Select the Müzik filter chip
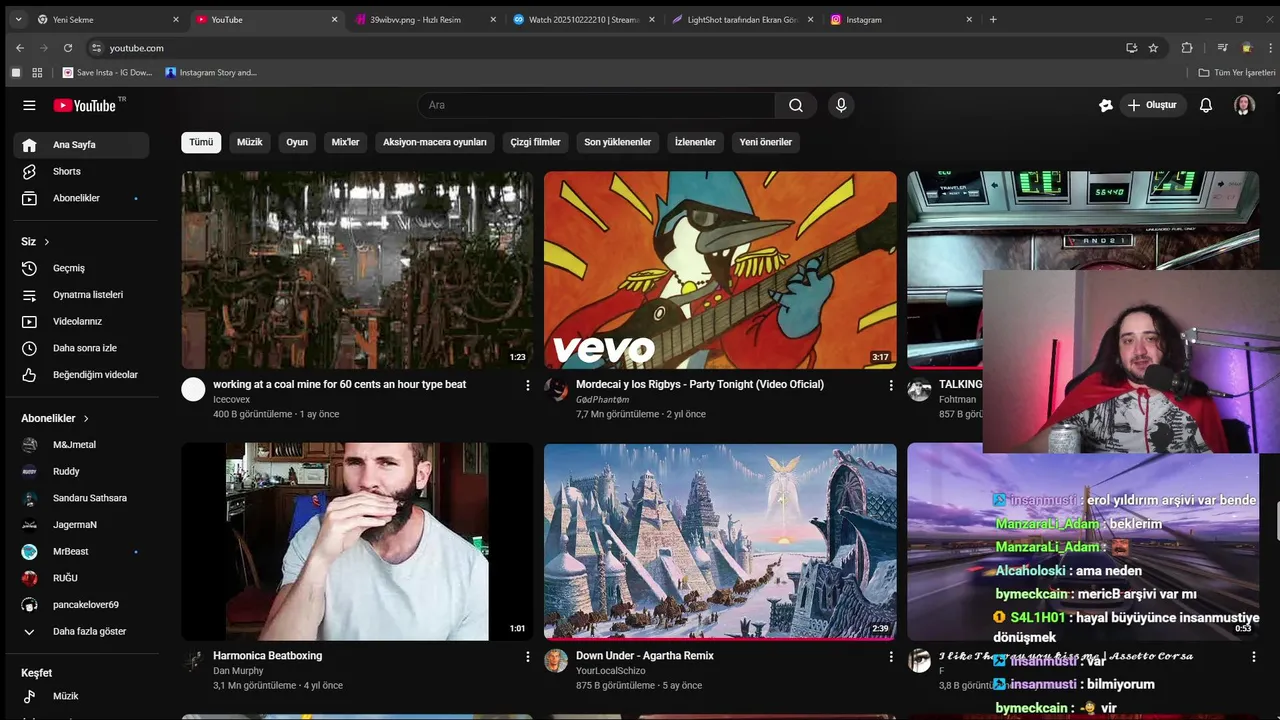Viewport: 1280px width, 720px height. [x=250, y=142]
